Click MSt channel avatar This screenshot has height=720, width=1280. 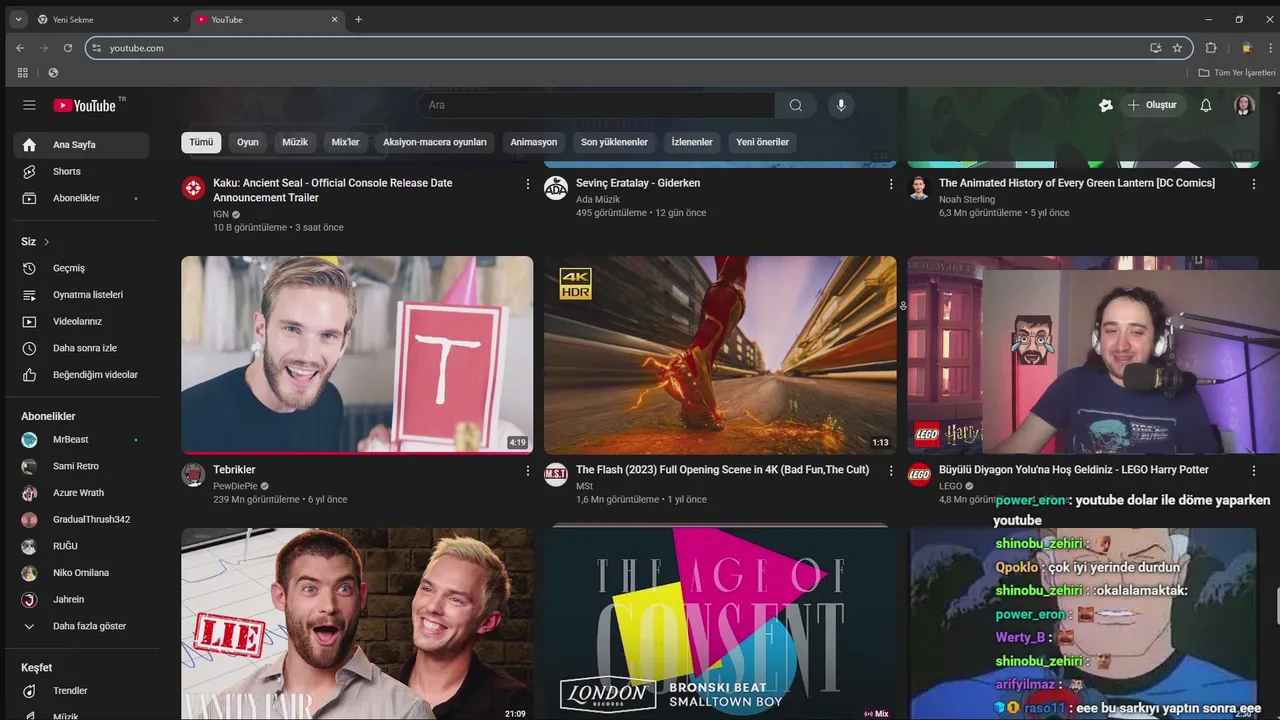(x=556, y=474)
